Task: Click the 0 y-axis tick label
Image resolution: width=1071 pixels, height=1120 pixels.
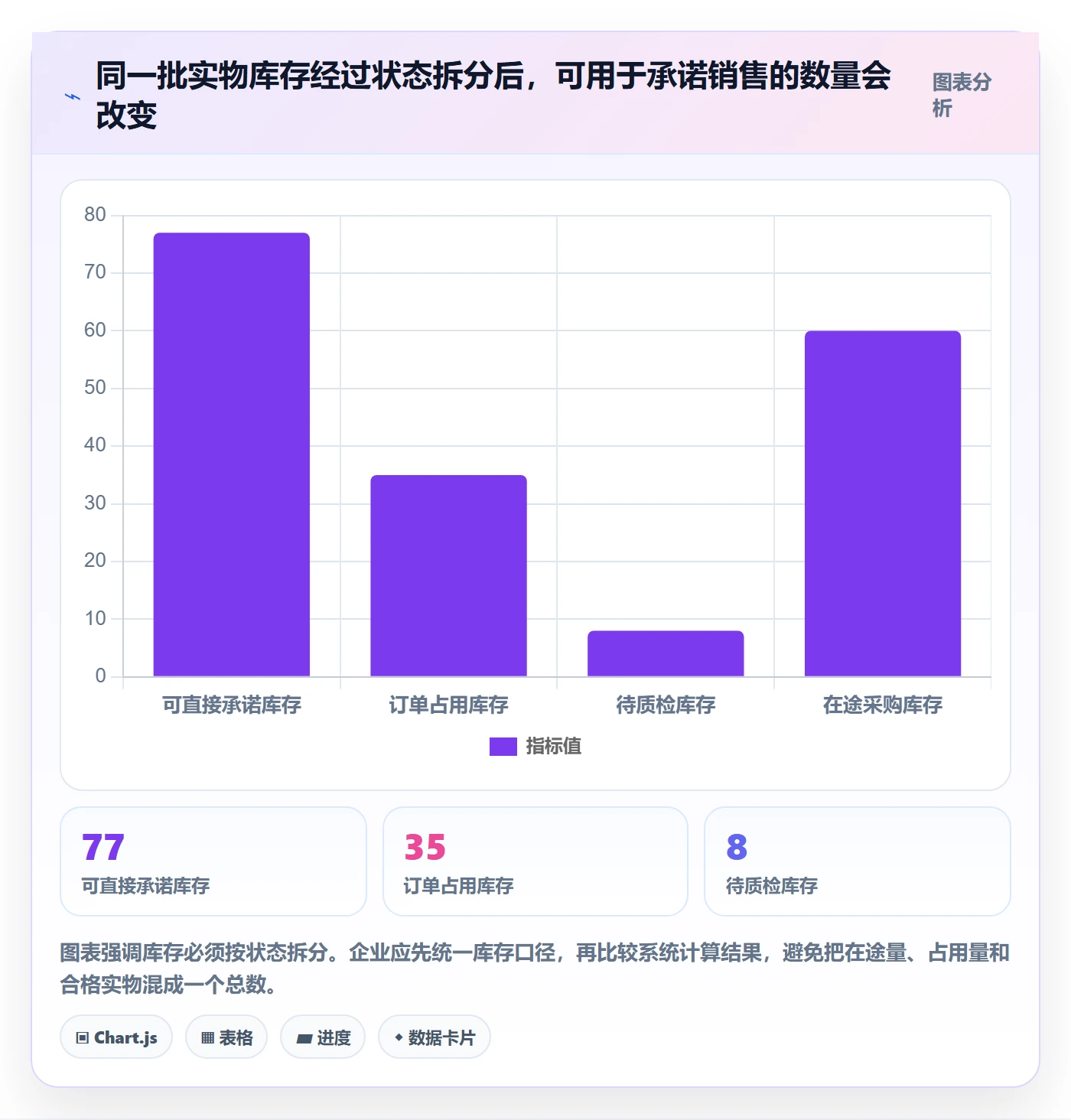Action: point(100,676)
